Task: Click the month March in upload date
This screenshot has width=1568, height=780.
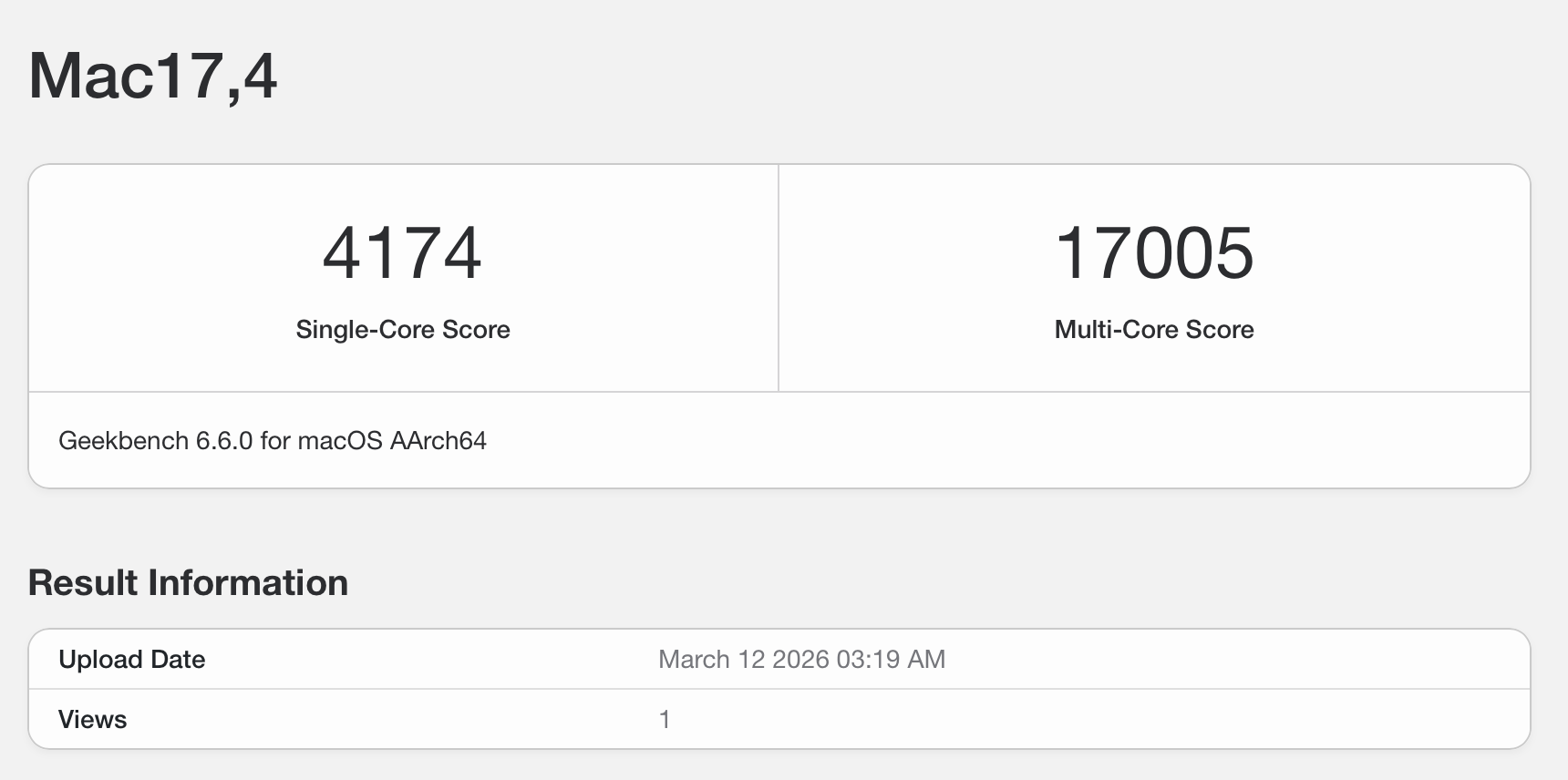Action: pyautogui.click(x=694, y=660)
